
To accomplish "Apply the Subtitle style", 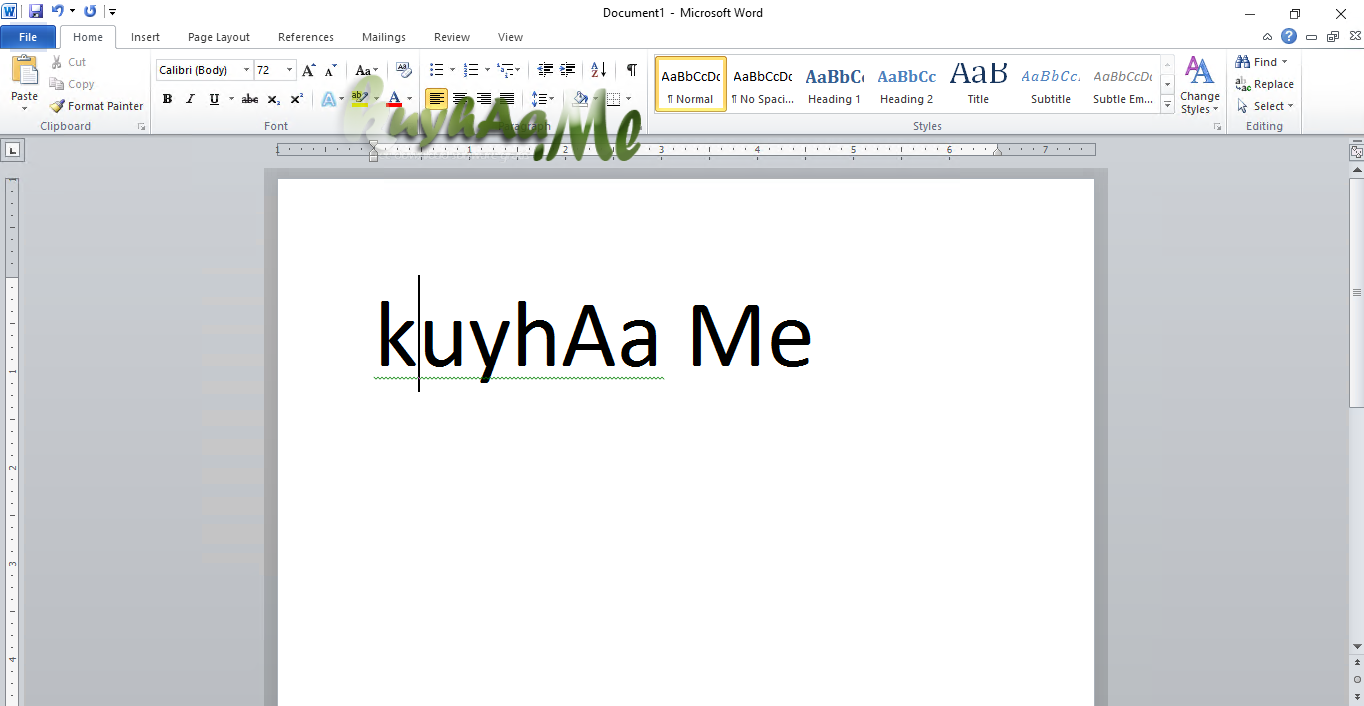I will (1051, 85).
